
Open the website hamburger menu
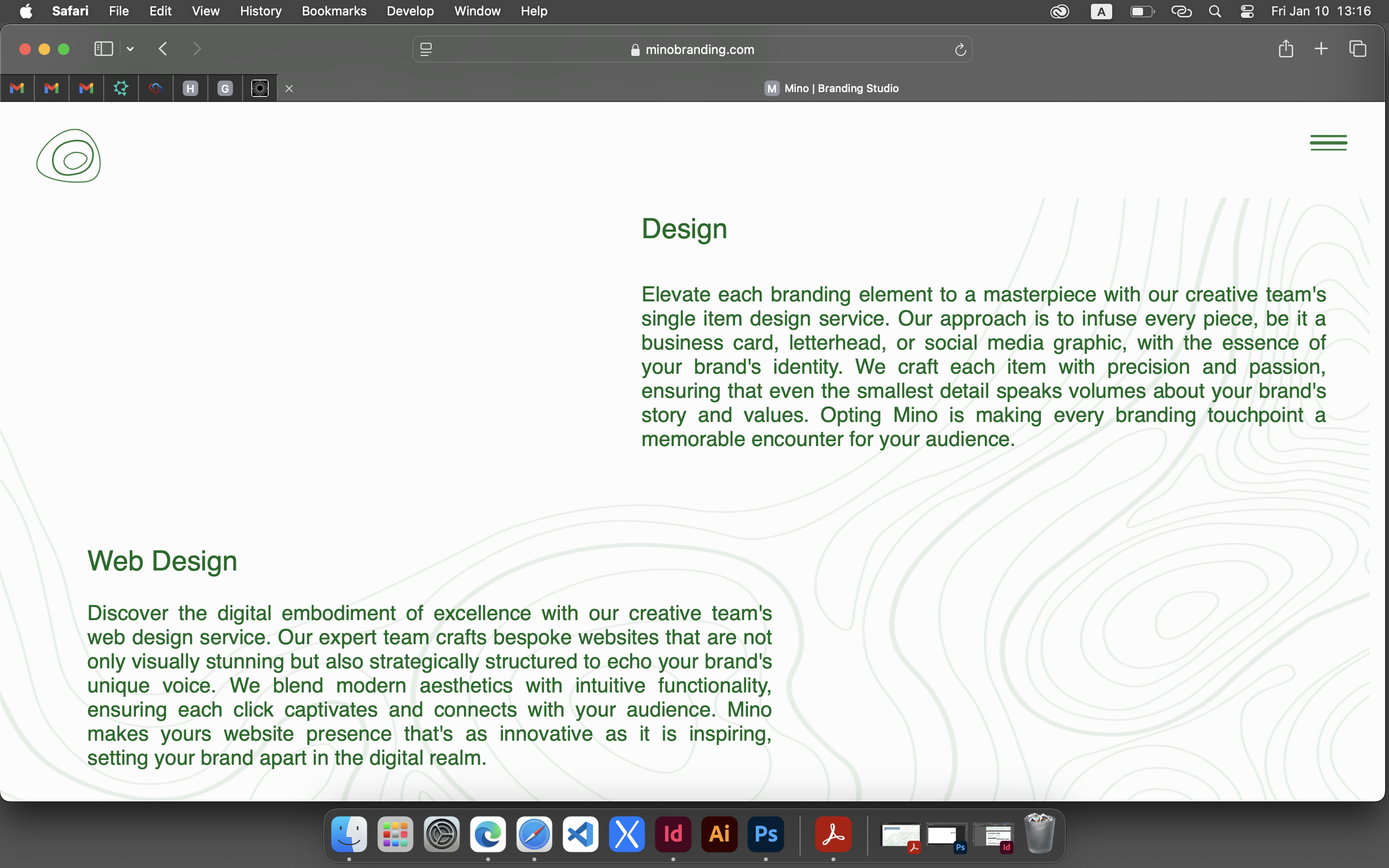(1328, 142)
